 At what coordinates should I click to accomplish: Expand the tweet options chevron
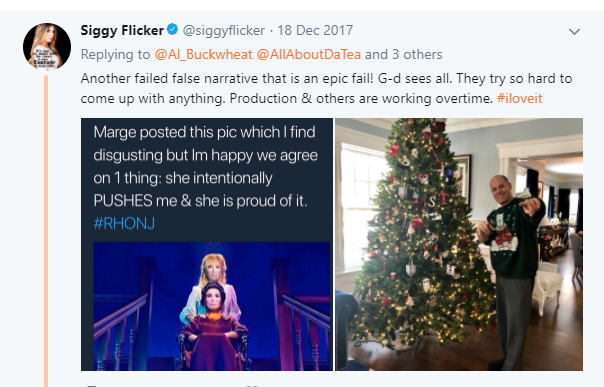[x=574, y=32]
